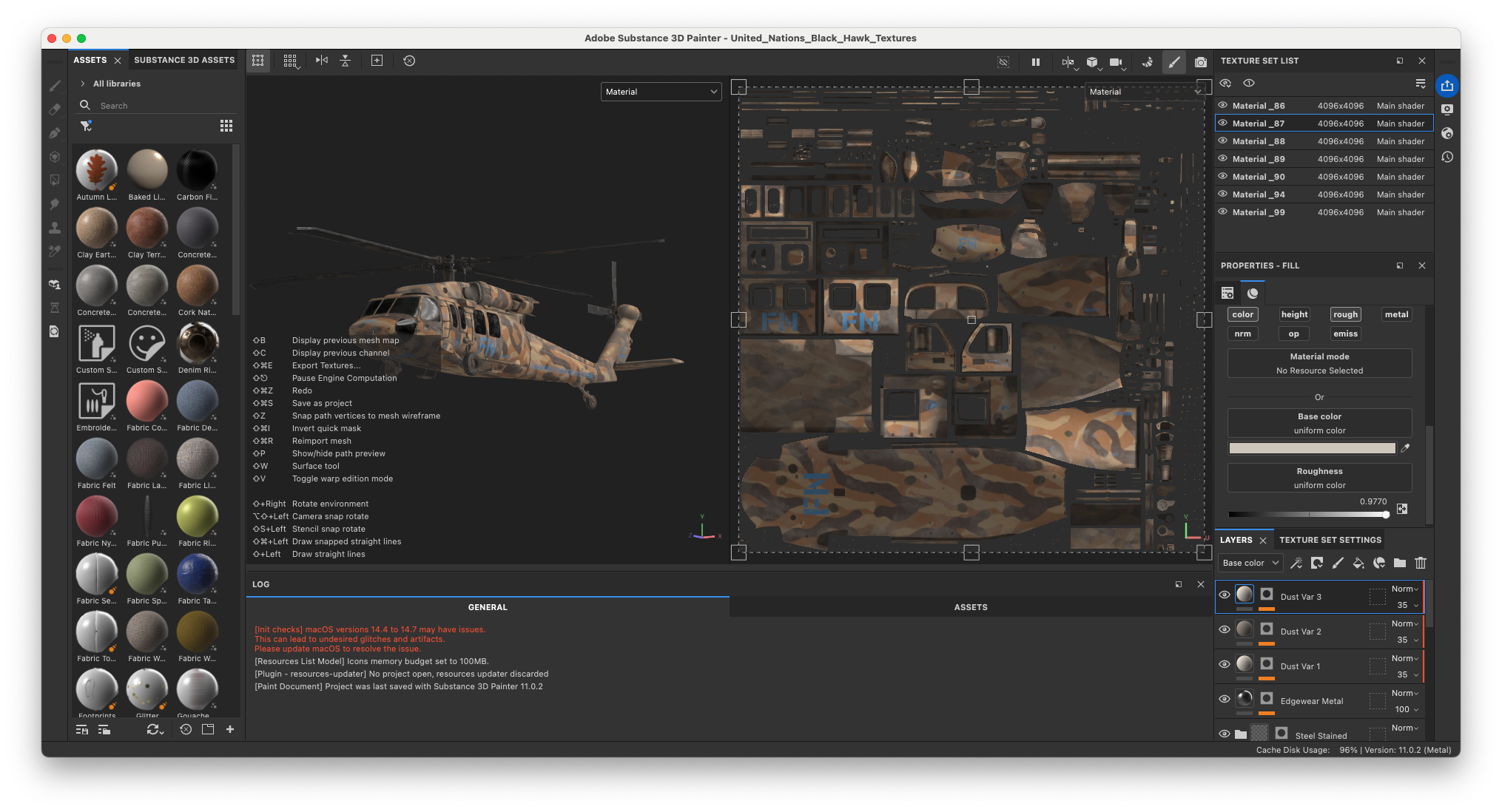
Task: Click the roughness value slider
Action: click(1308, 515)
